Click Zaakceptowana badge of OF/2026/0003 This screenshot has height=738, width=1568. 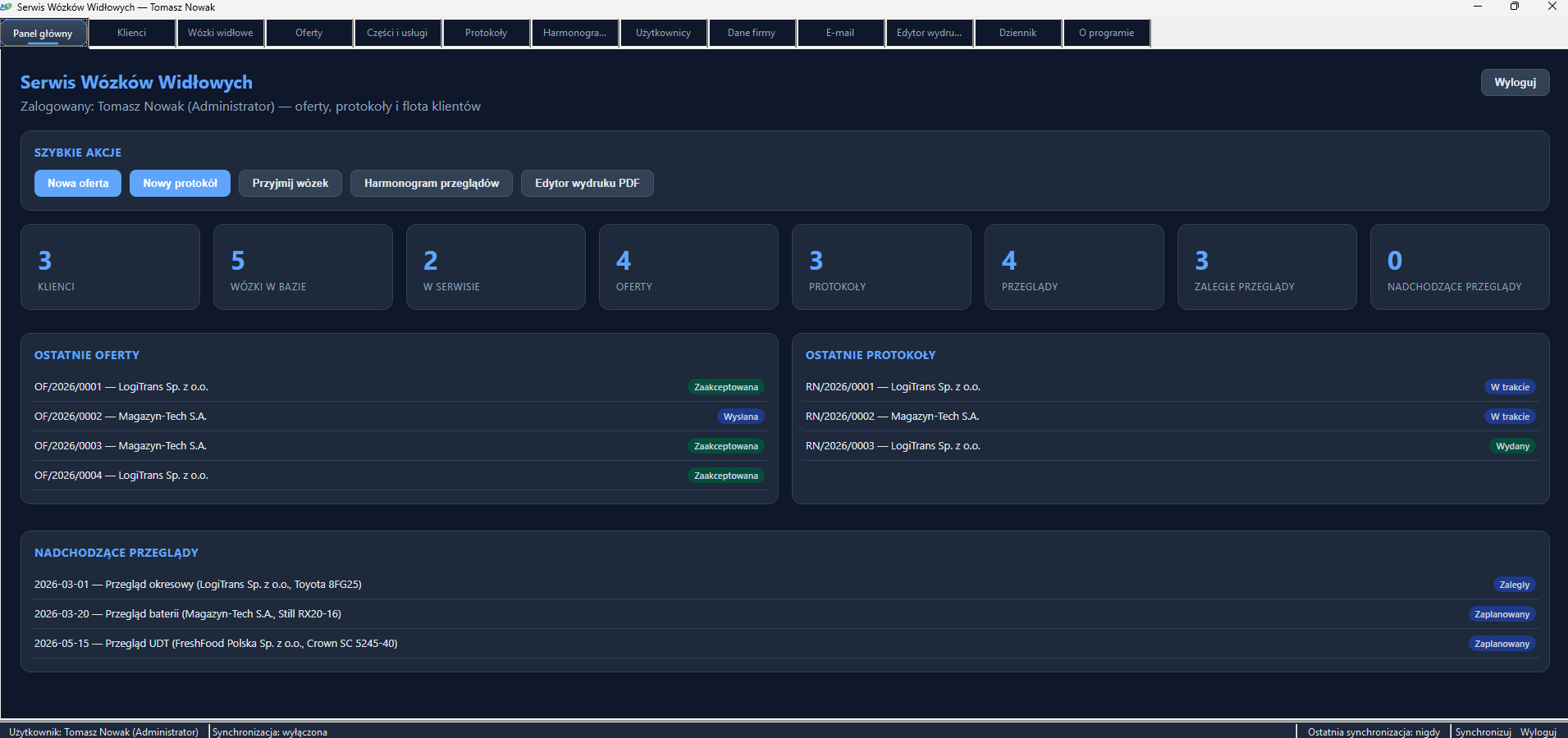click(x=726, y=446)
